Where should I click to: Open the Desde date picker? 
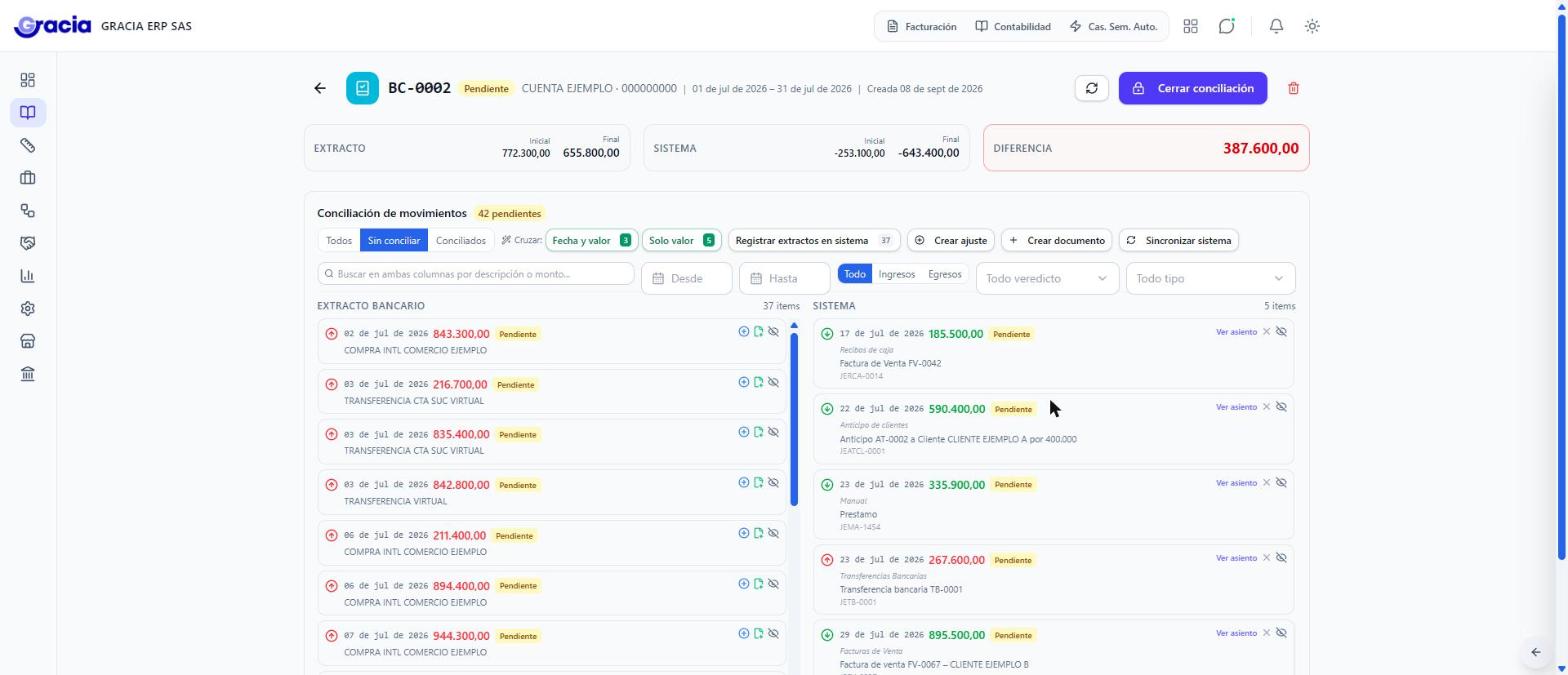tap(687, 278)
